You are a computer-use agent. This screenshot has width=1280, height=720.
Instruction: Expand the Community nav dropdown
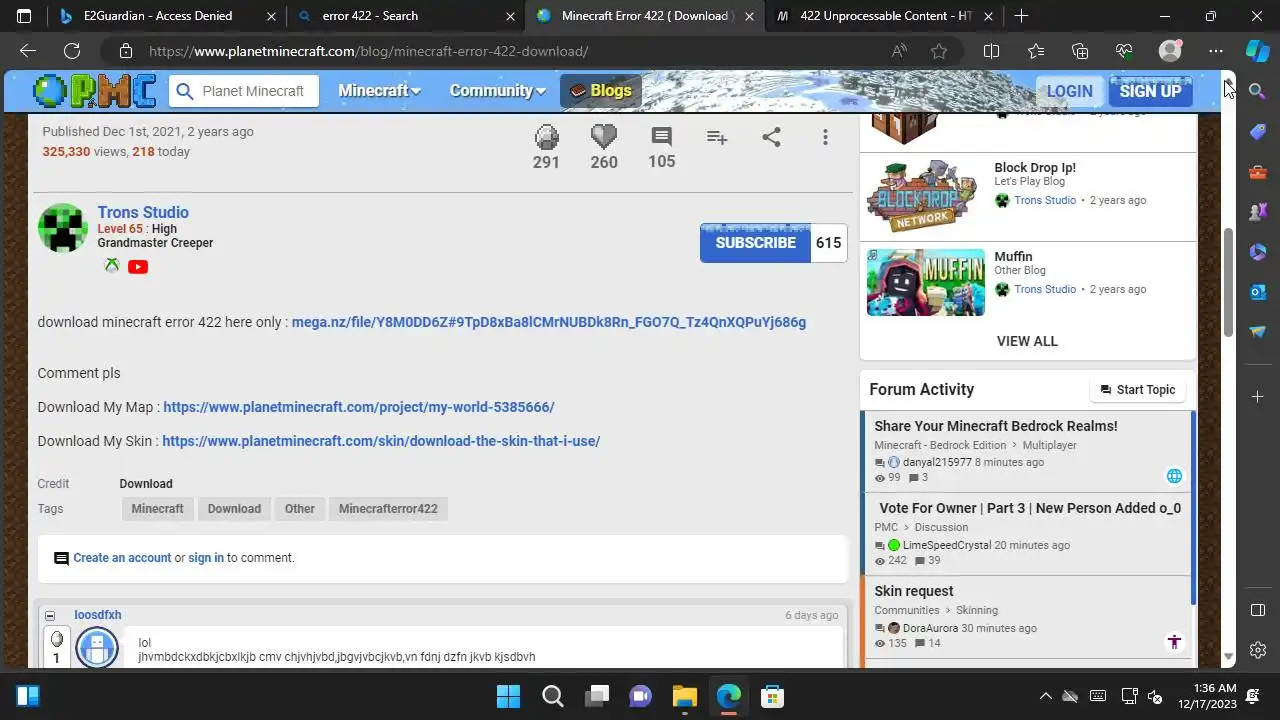point(497,91)
